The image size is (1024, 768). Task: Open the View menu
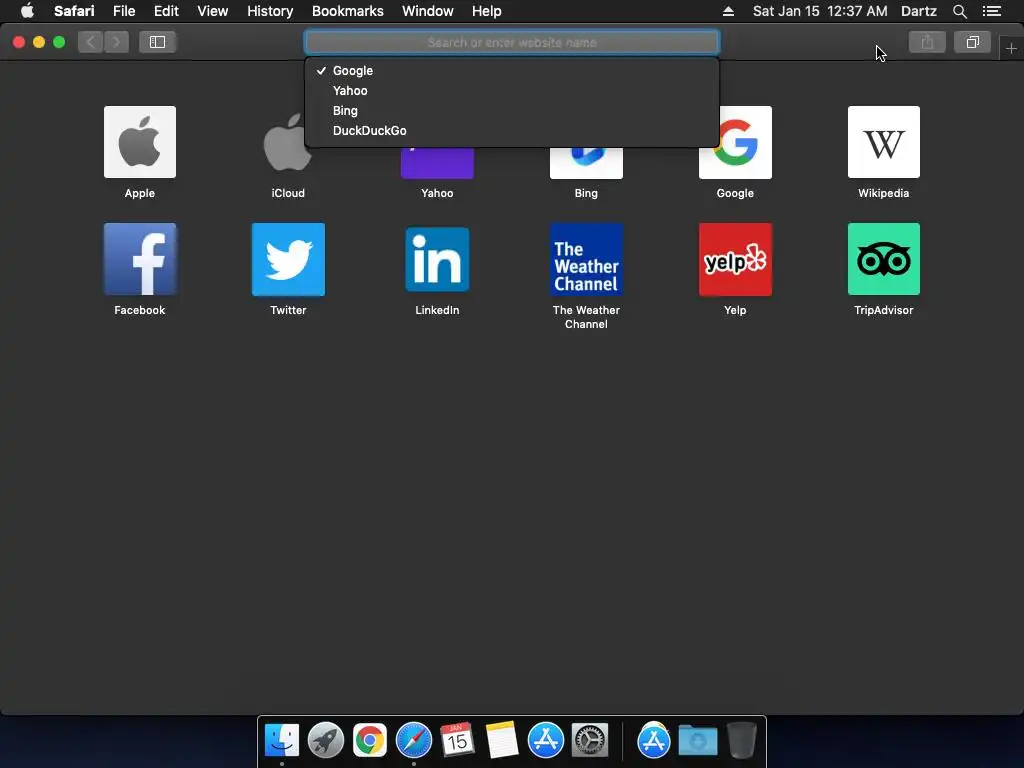(x=213, y=11)
